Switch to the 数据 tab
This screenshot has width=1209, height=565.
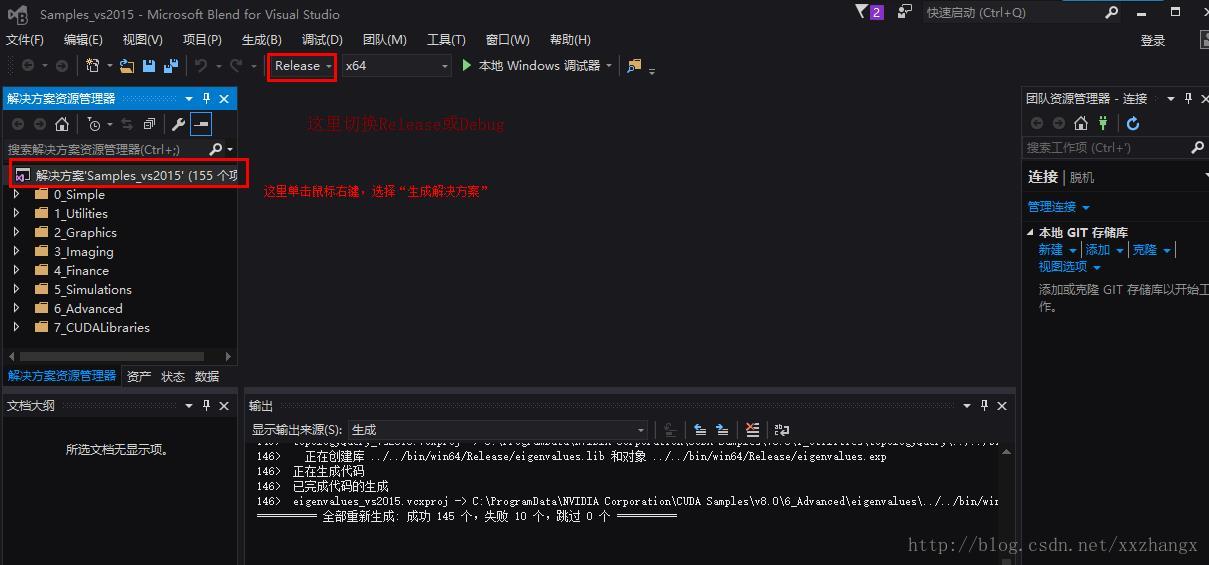point(207,376)
